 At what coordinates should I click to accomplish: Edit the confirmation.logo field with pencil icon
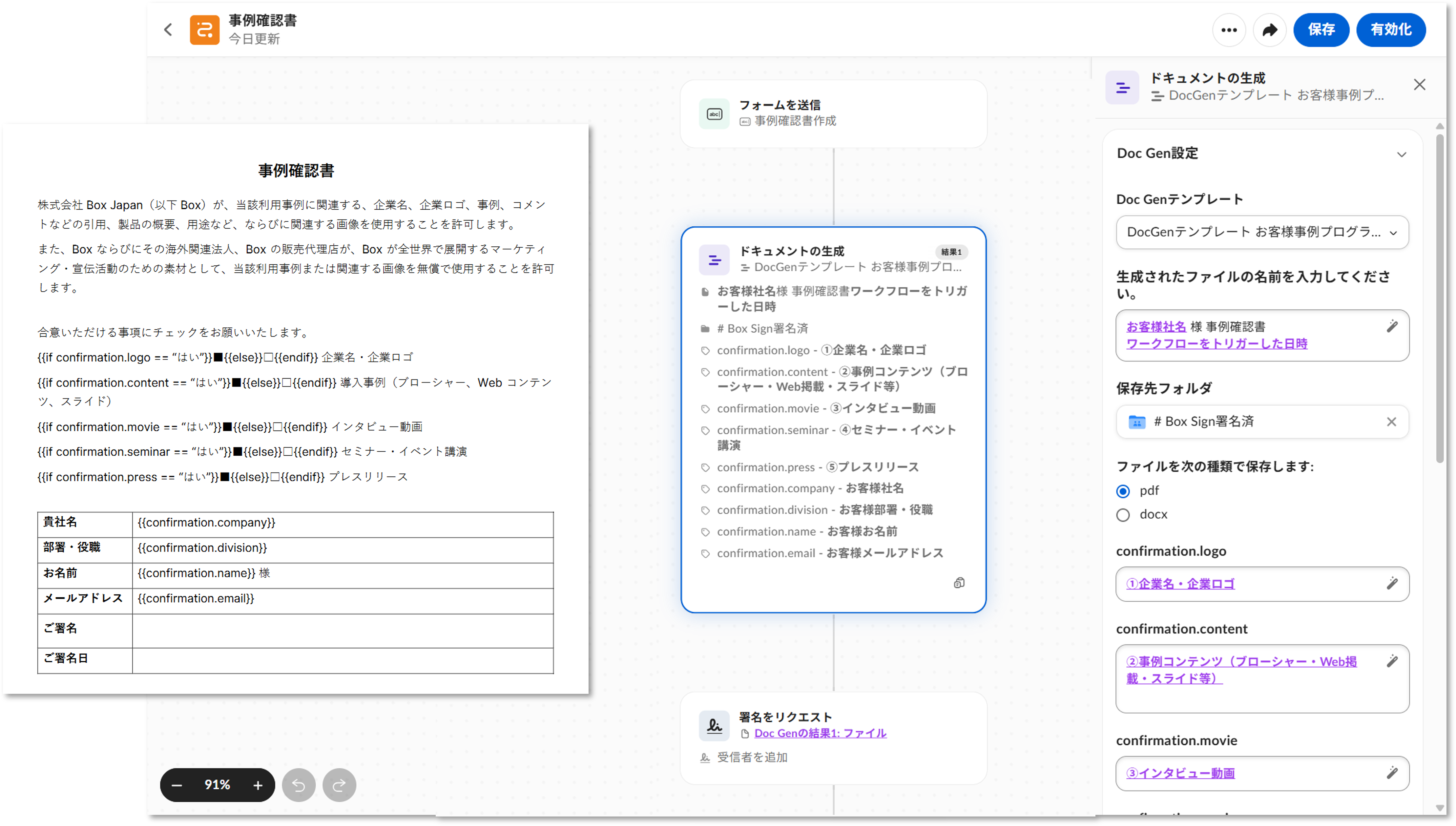[1392, 583]
